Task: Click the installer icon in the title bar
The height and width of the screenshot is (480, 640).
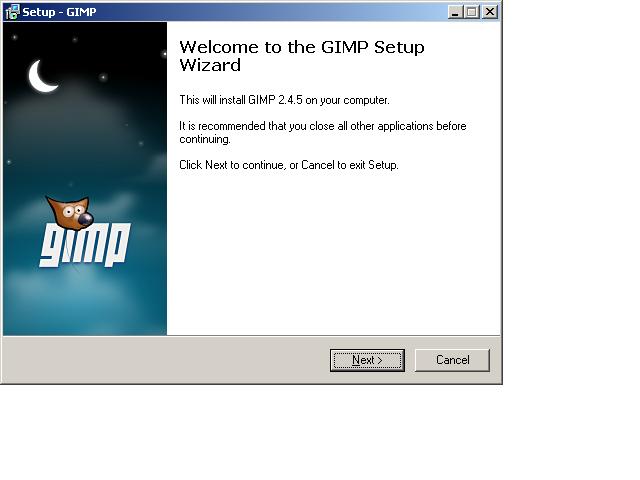Action: tap(12, 12)
